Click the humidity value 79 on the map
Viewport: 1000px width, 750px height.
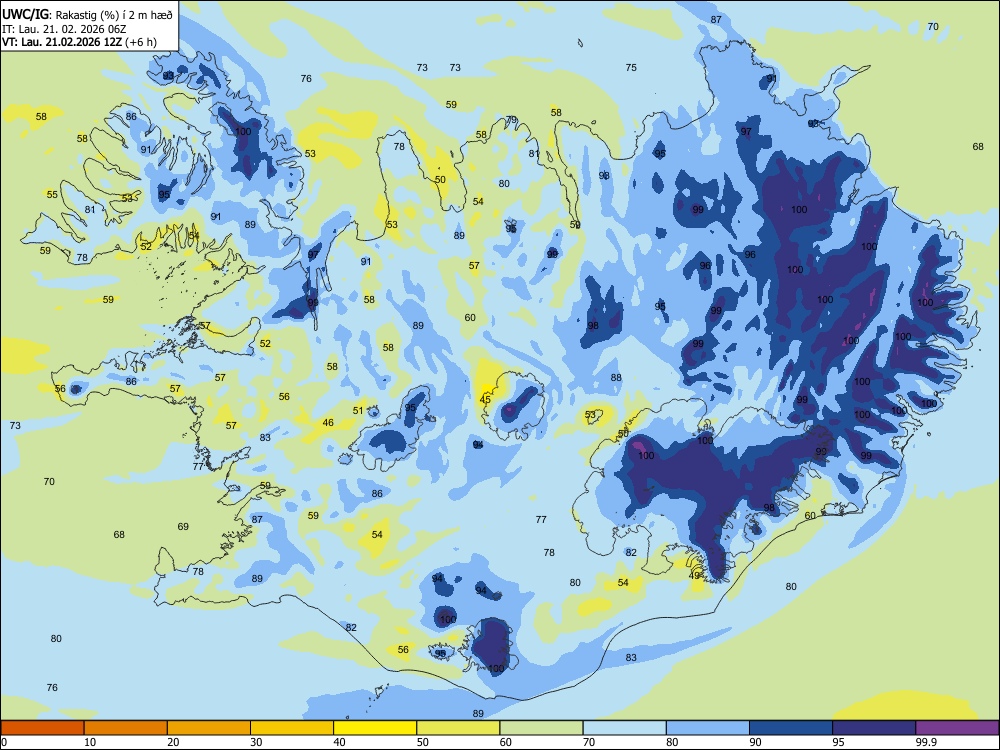511,120
